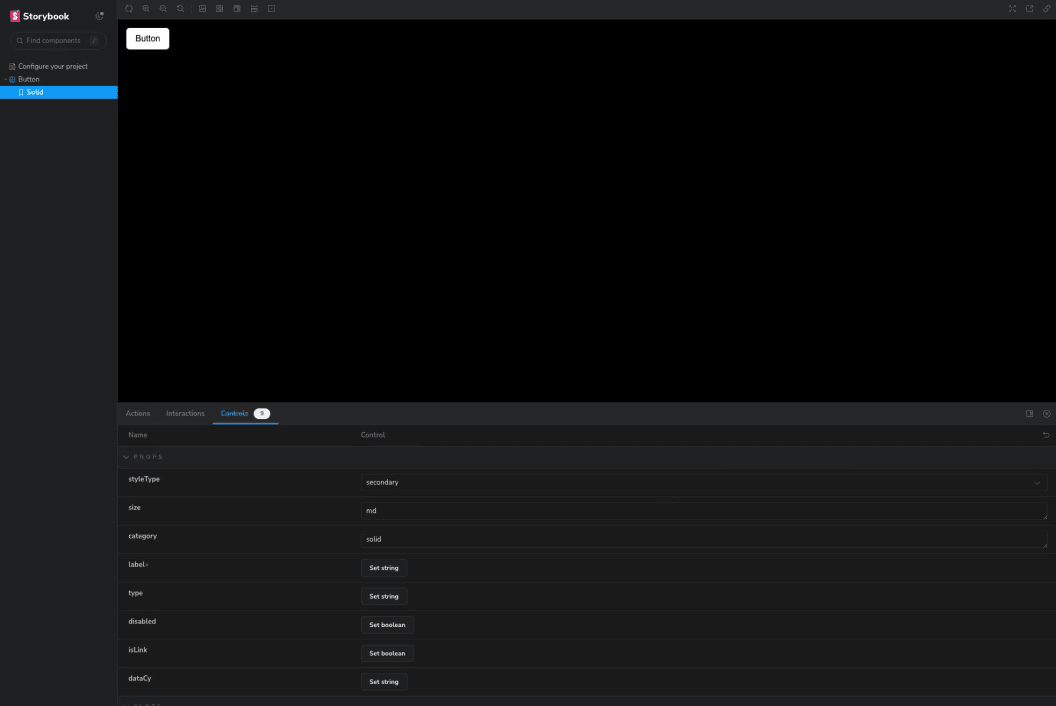
Task: Click Set string for type
Action: click(x=384, y=596)
